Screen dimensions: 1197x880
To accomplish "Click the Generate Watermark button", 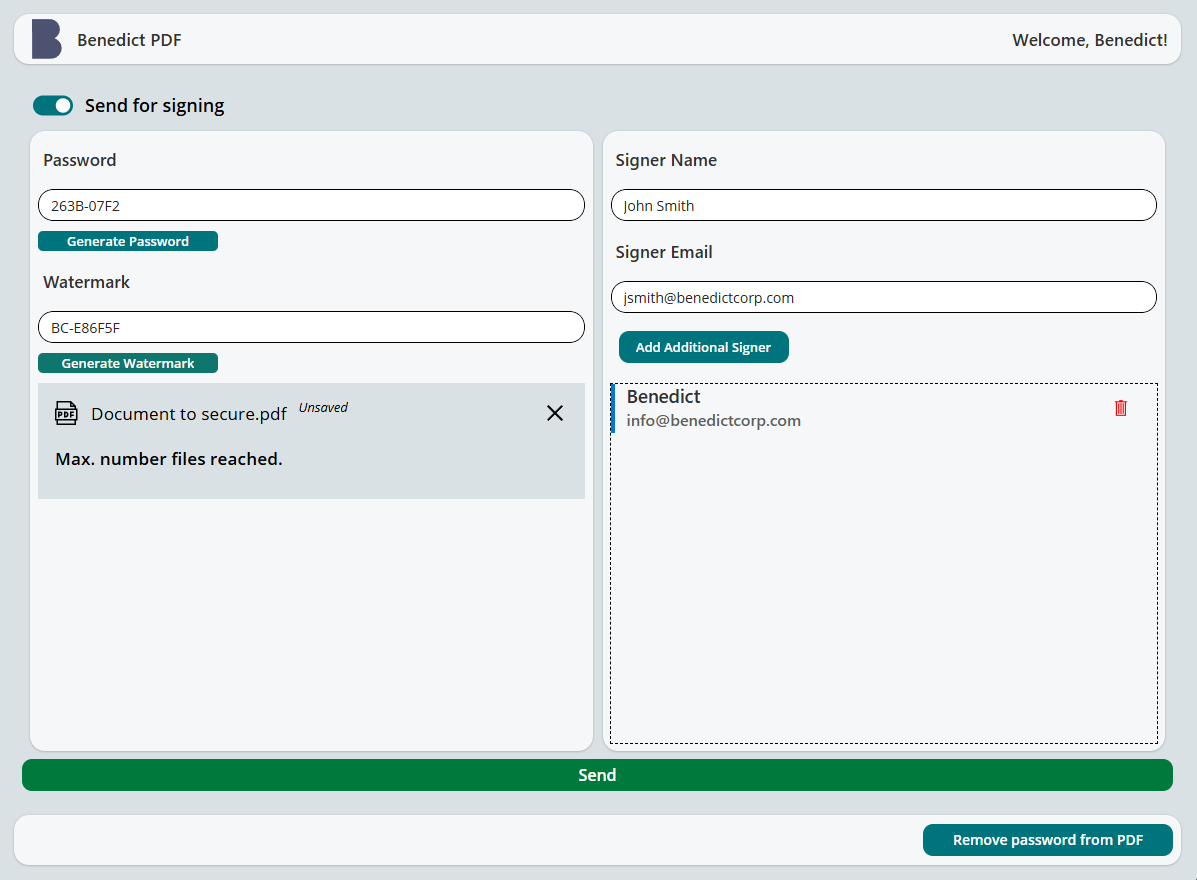I will (128, 363).
